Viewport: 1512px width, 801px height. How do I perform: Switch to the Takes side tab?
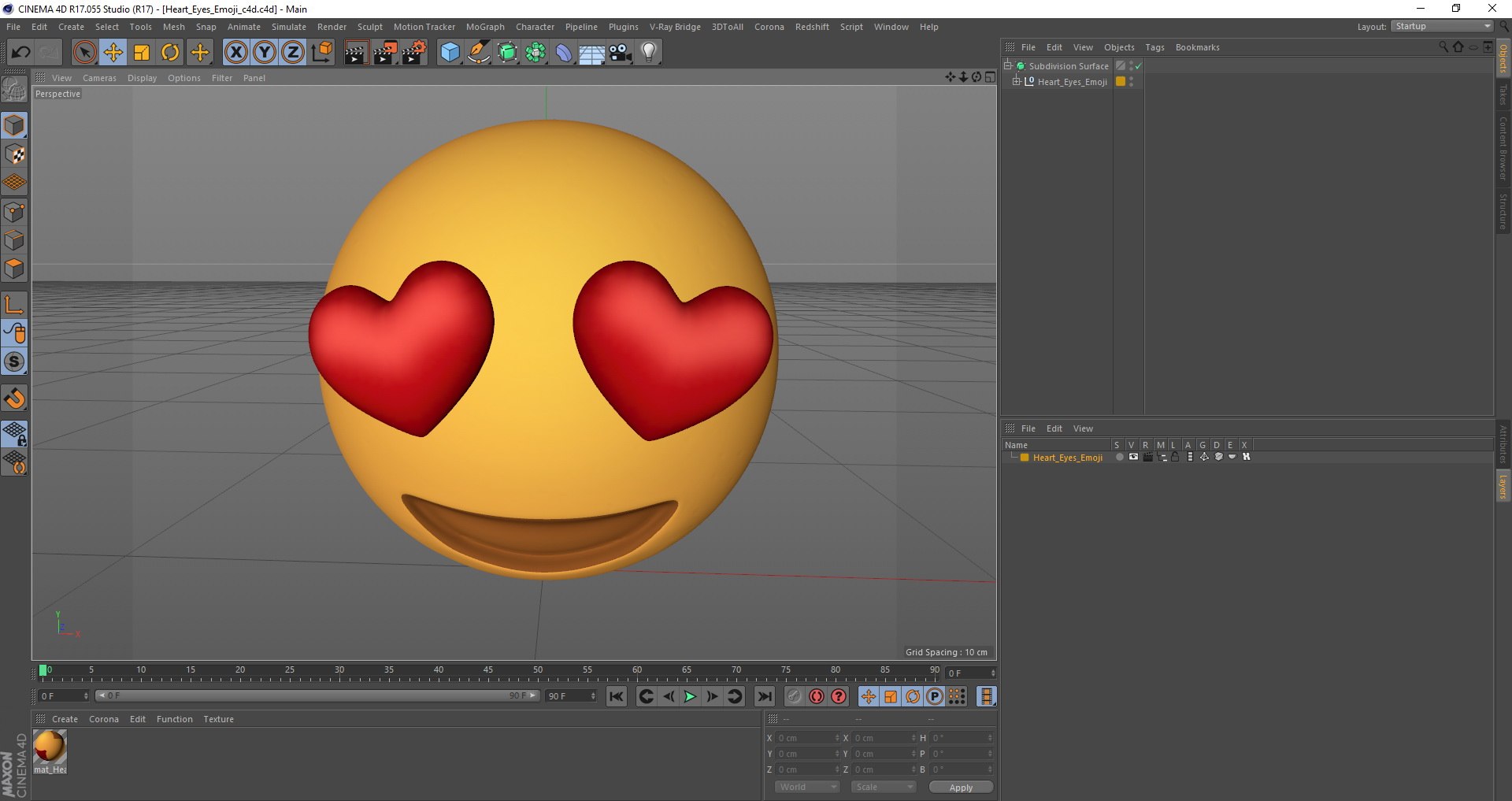1503,95
